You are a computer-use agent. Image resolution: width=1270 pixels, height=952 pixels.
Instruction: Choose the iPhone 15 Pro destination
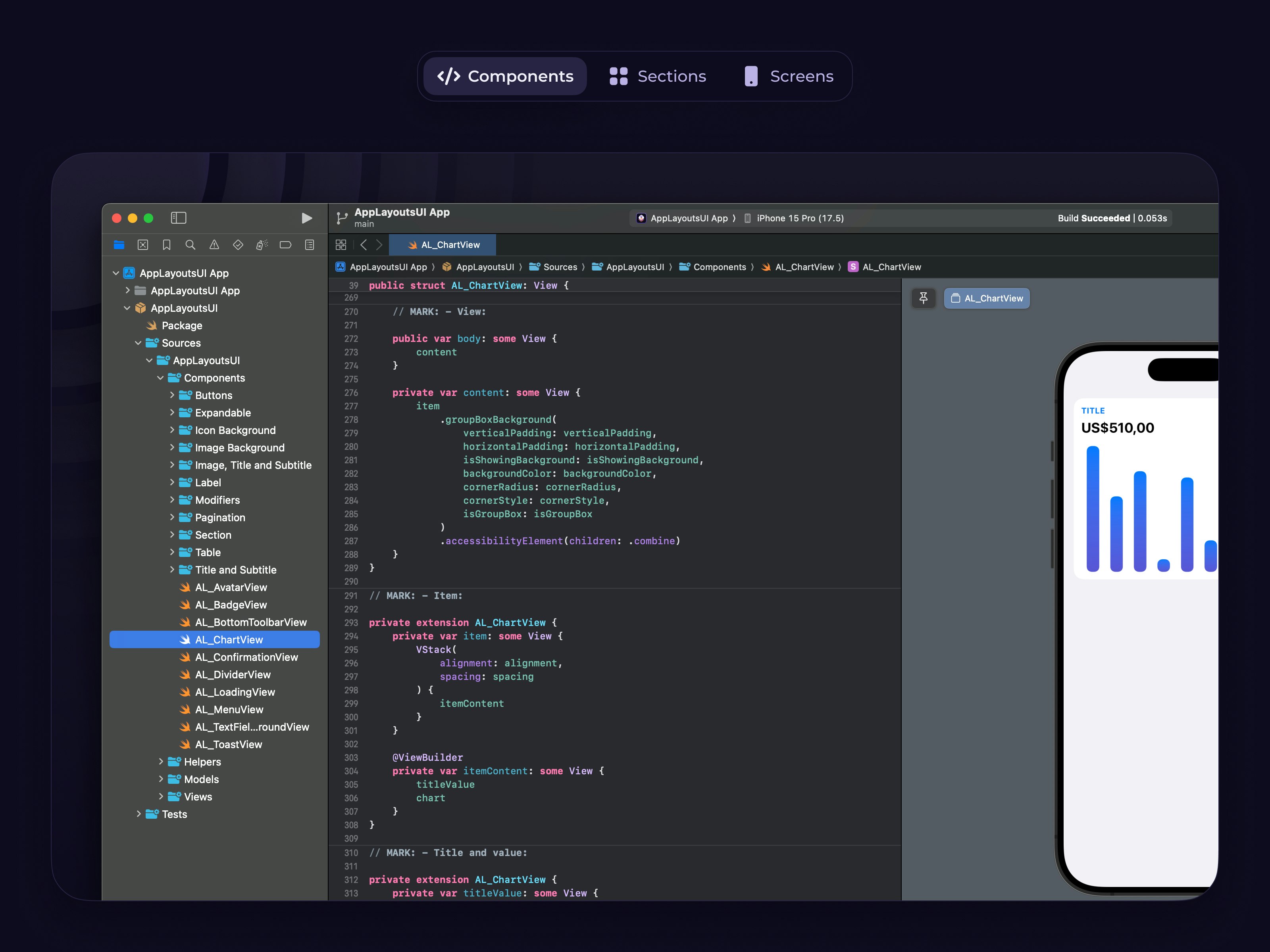click(x=794, y=218)
